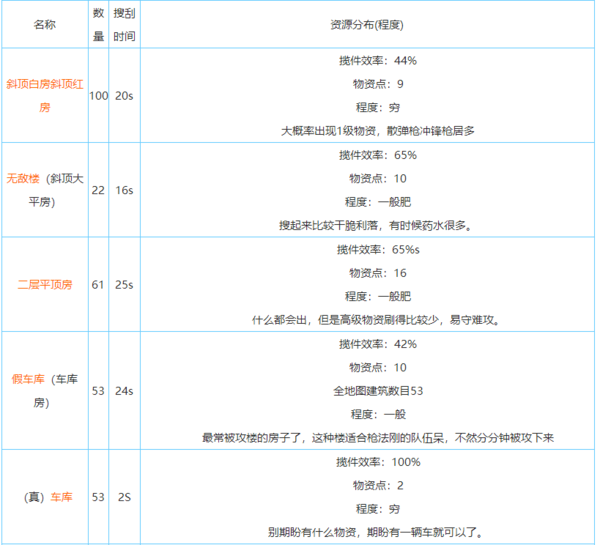
Task: Select the quantity cell reading 100
Action: pos(99,96)
